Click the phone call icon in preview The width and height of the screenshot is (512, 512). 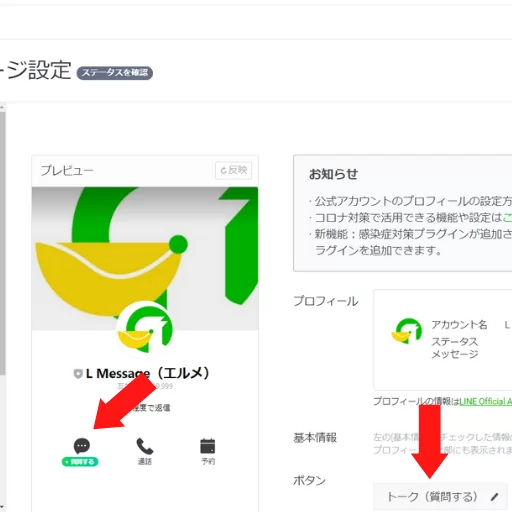pos(145,446)
